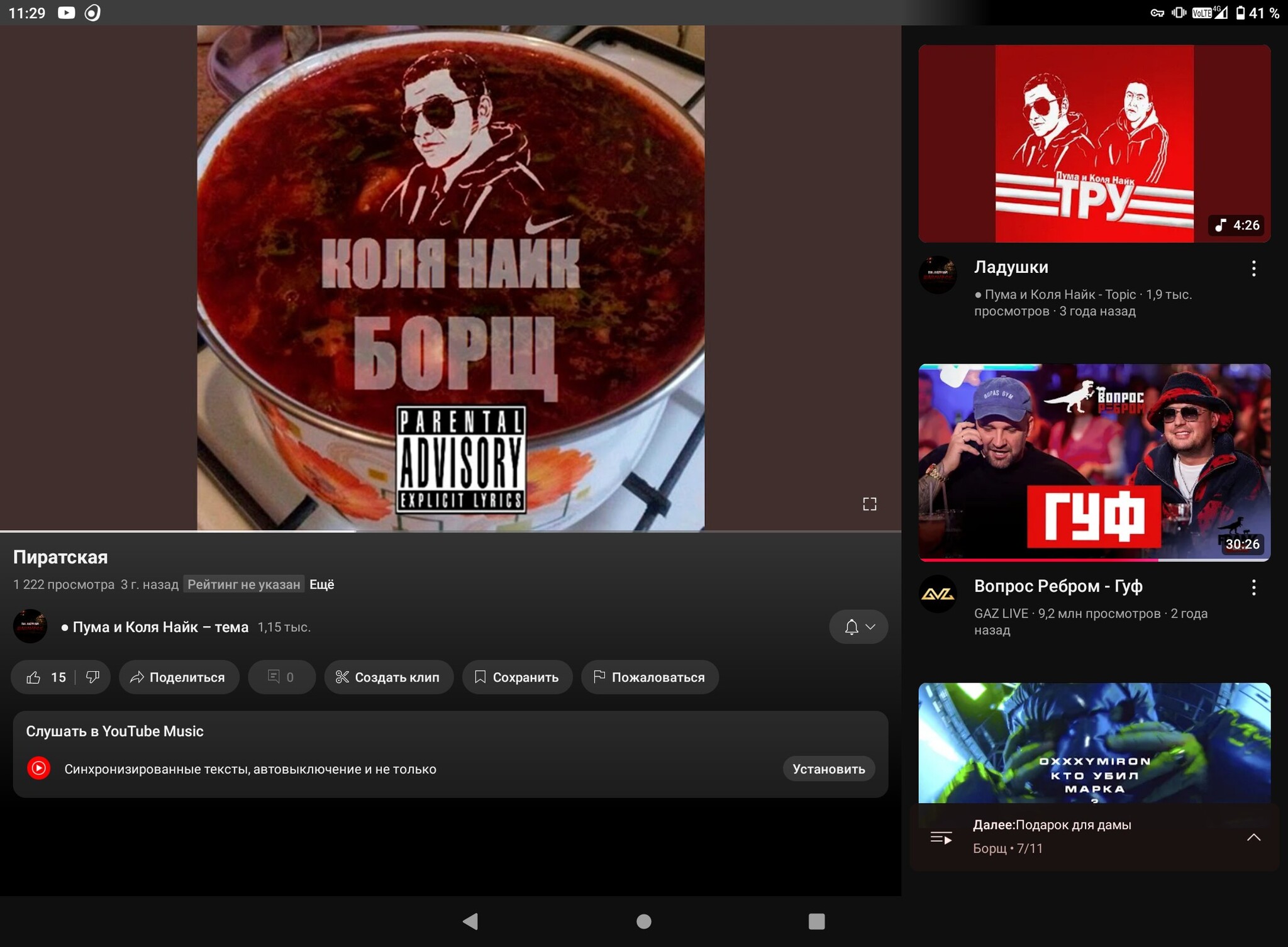The image size is (1288, 947).
Task: Tap the GAZ LIVE channel avatar
Action: (937, 594)
